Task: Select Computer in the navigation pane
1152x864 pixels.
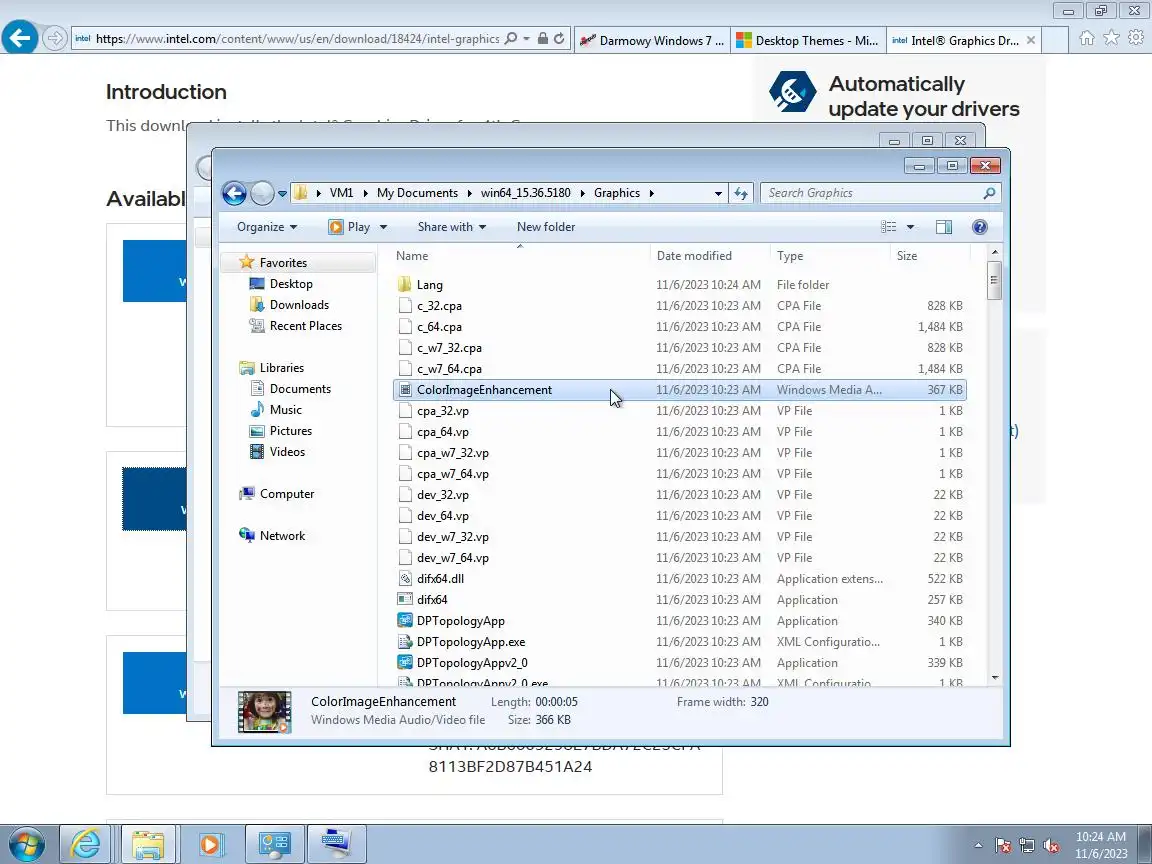Action: pyautogui.click(x=287, y=494)
